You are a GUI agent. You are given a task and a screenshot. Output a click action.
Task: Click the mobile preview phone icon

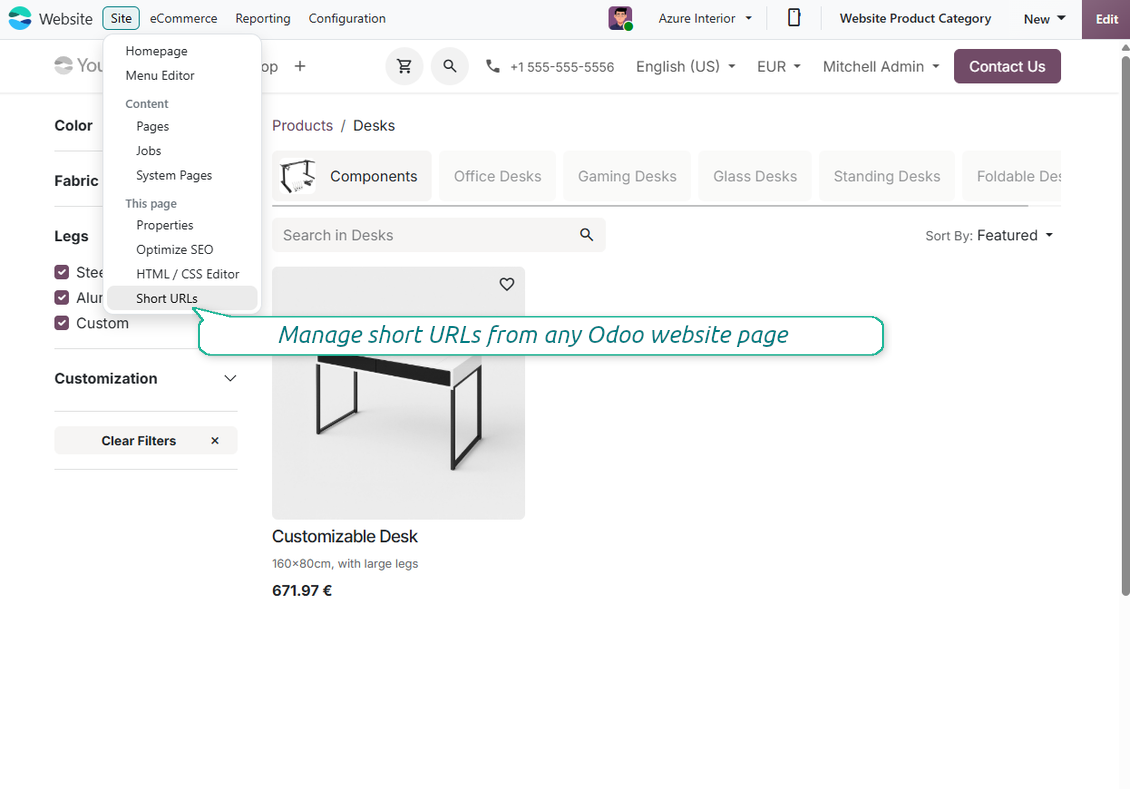793,18
